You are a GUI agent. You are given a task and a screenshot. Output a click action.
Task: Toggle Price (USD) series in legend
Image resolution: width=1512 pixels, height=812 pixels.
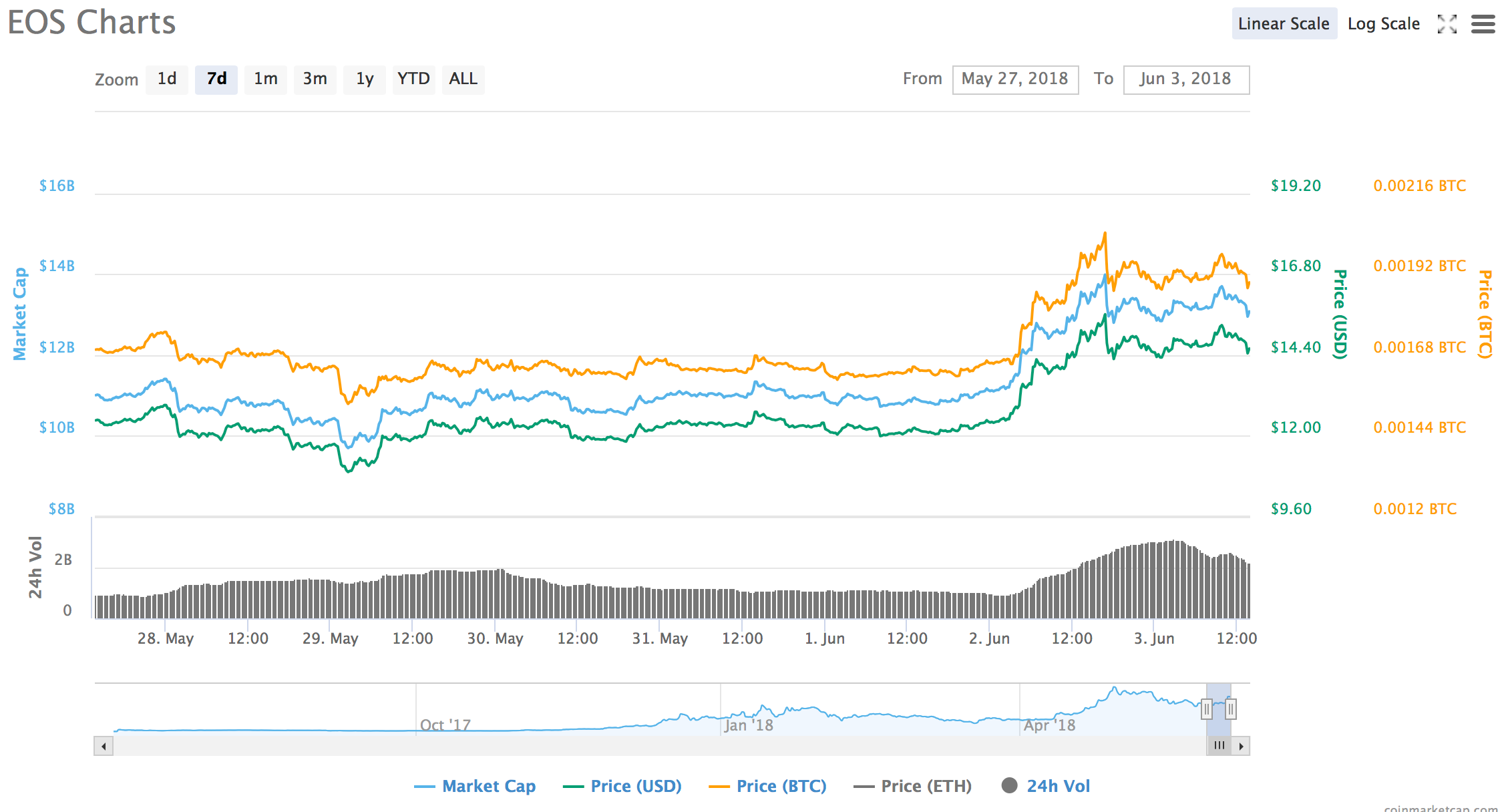(622, 786)
